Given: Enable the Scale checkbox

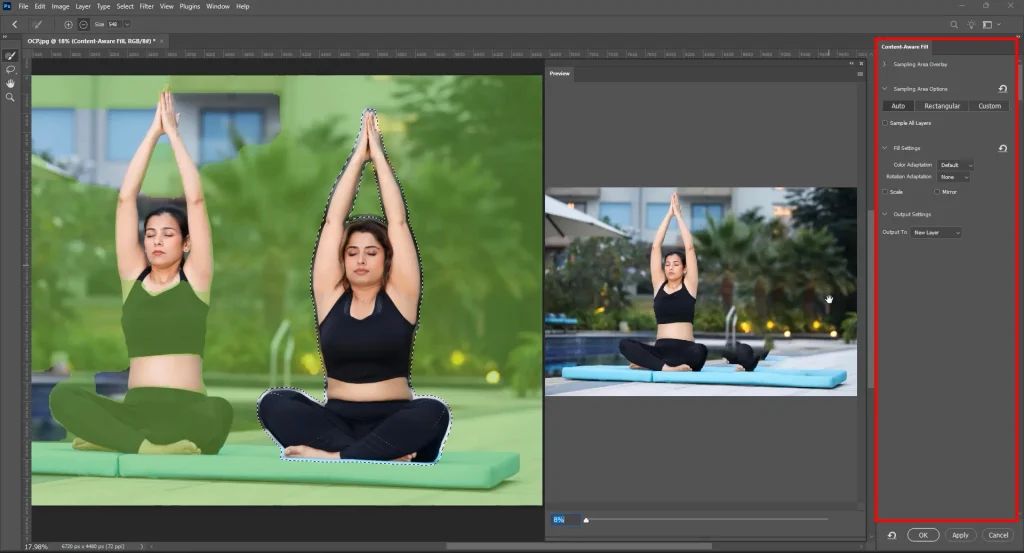Looking at the screenshot, I should tap(885, 192).
